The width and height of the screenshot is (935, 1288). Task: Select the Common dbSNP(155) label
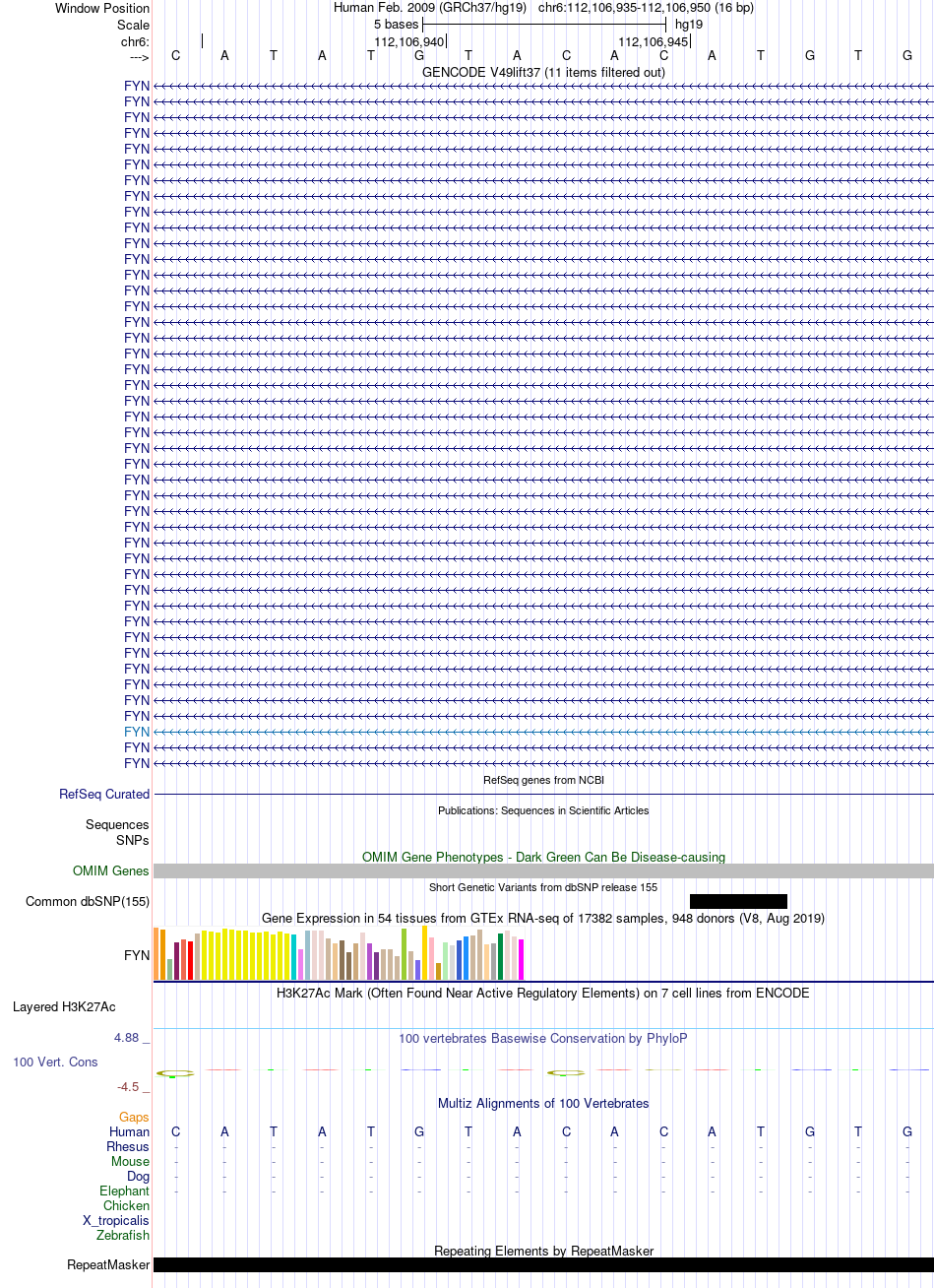point(88,901)
